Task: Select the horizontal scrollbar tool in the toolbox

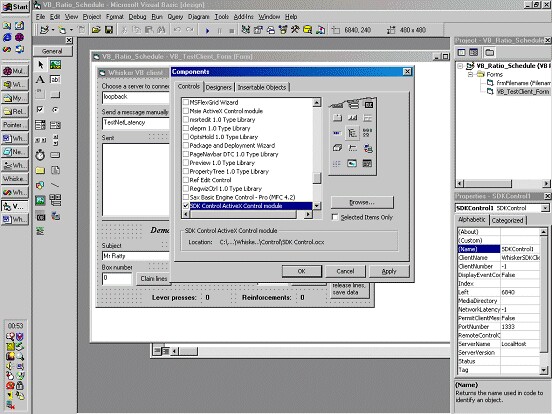Action: 40,140
